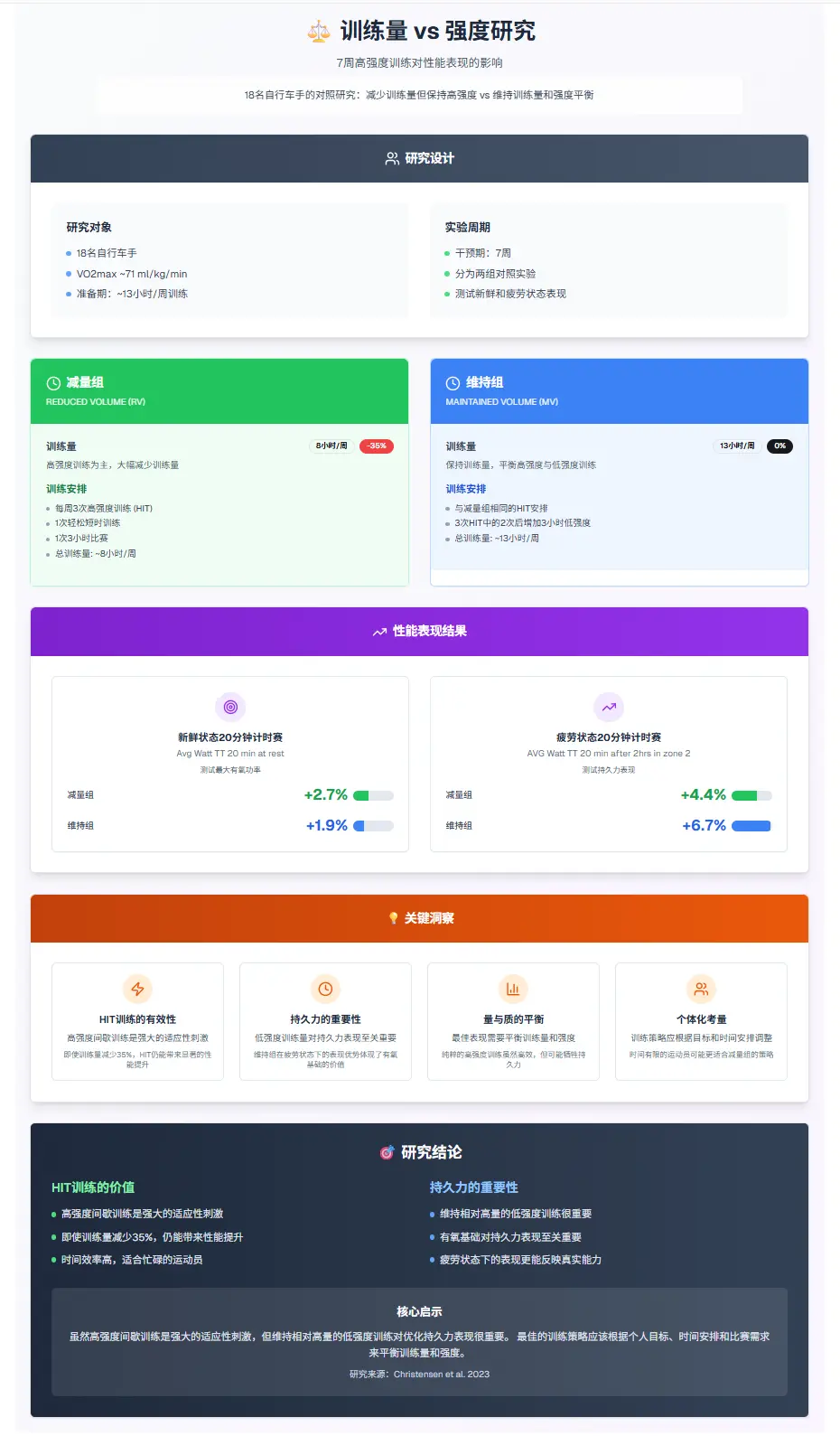Click the clock icon above 持久力的重要性
Viewport: 840px width, 1436px height.
[x=325, y=989]
